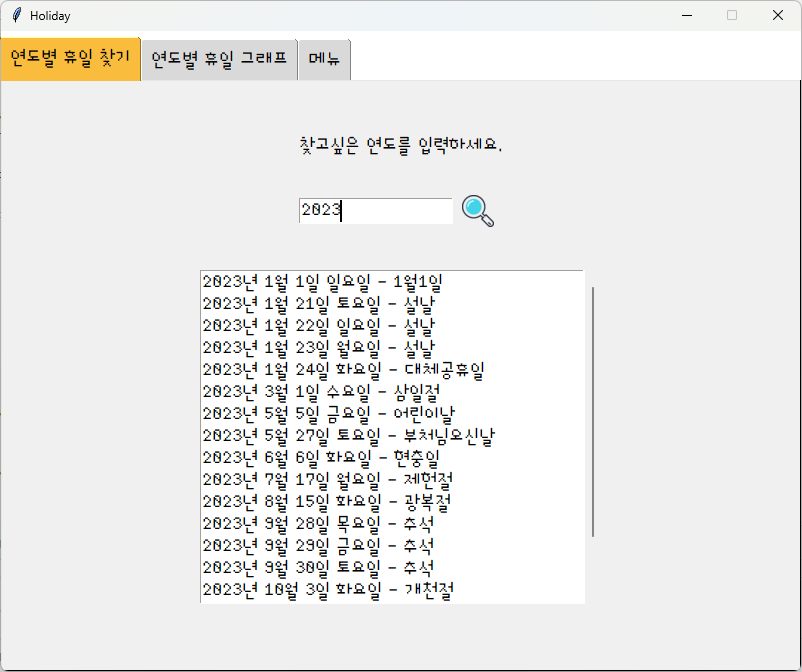Close the Holiday window
The image size is (802, 672).
(777, 15)
